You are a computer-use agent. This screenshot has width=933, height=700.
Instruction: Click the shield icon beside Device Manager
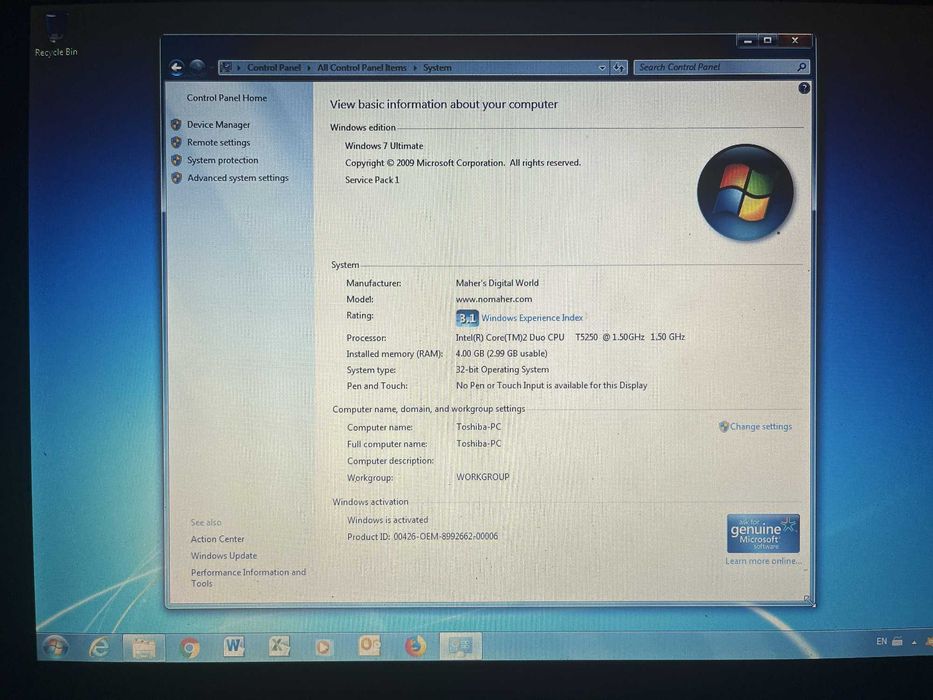click(x=176, y=124)
